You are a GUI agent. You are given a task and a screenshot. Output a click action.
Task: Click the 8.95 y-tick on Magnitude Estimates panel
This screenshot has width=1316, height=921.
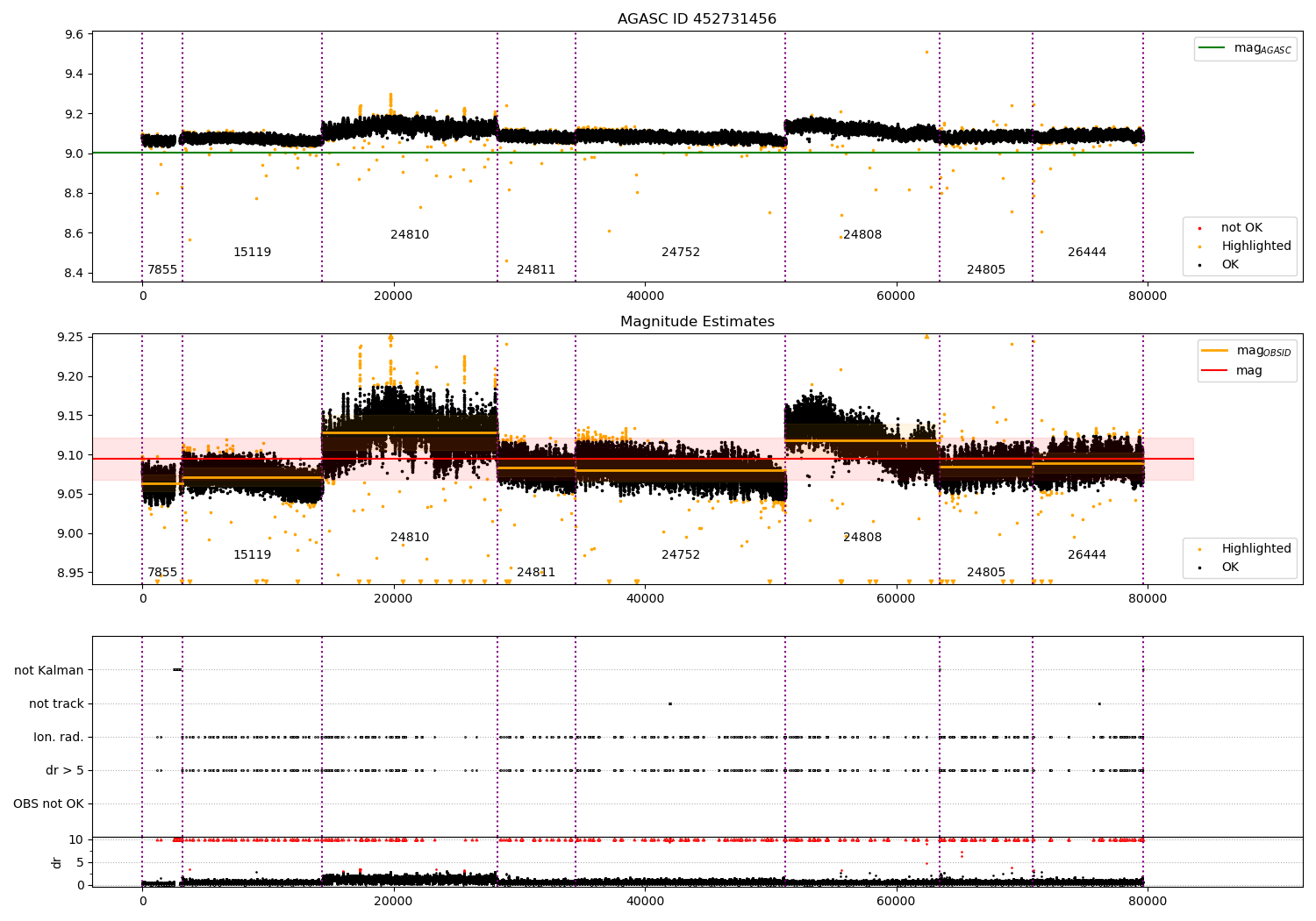coord(70,574)
